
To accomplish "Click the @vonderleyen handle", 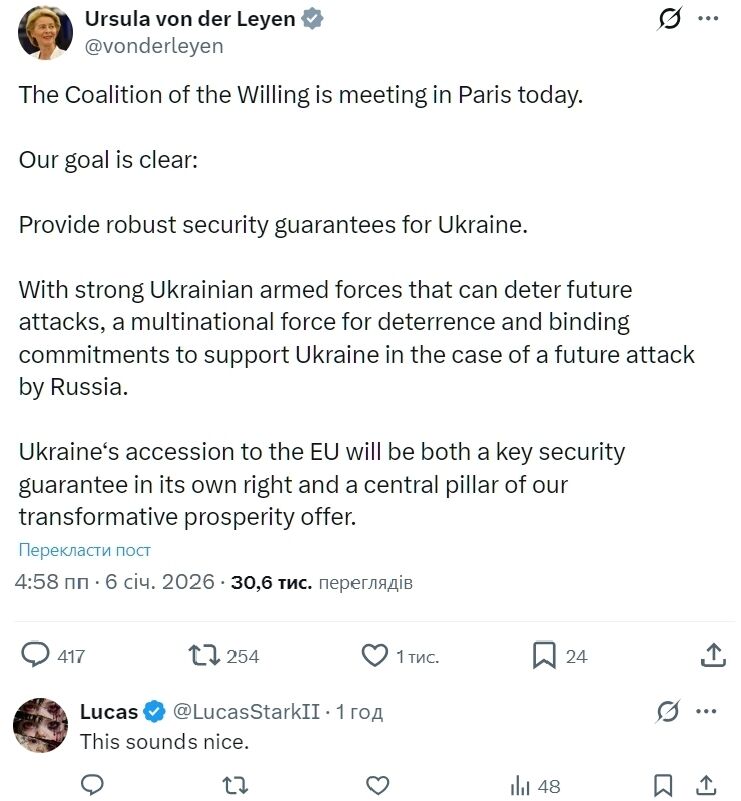I will point(154,46).
